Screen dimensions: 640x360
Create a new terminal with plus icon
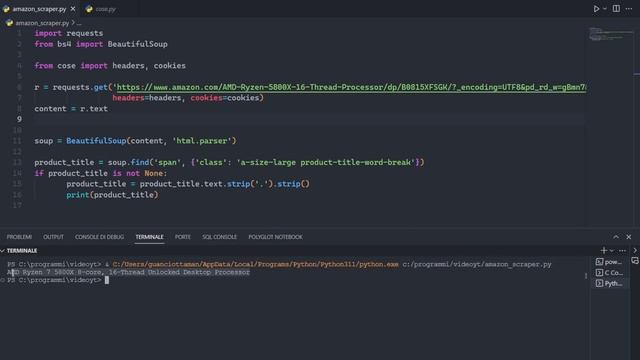(x=604, y=250)
